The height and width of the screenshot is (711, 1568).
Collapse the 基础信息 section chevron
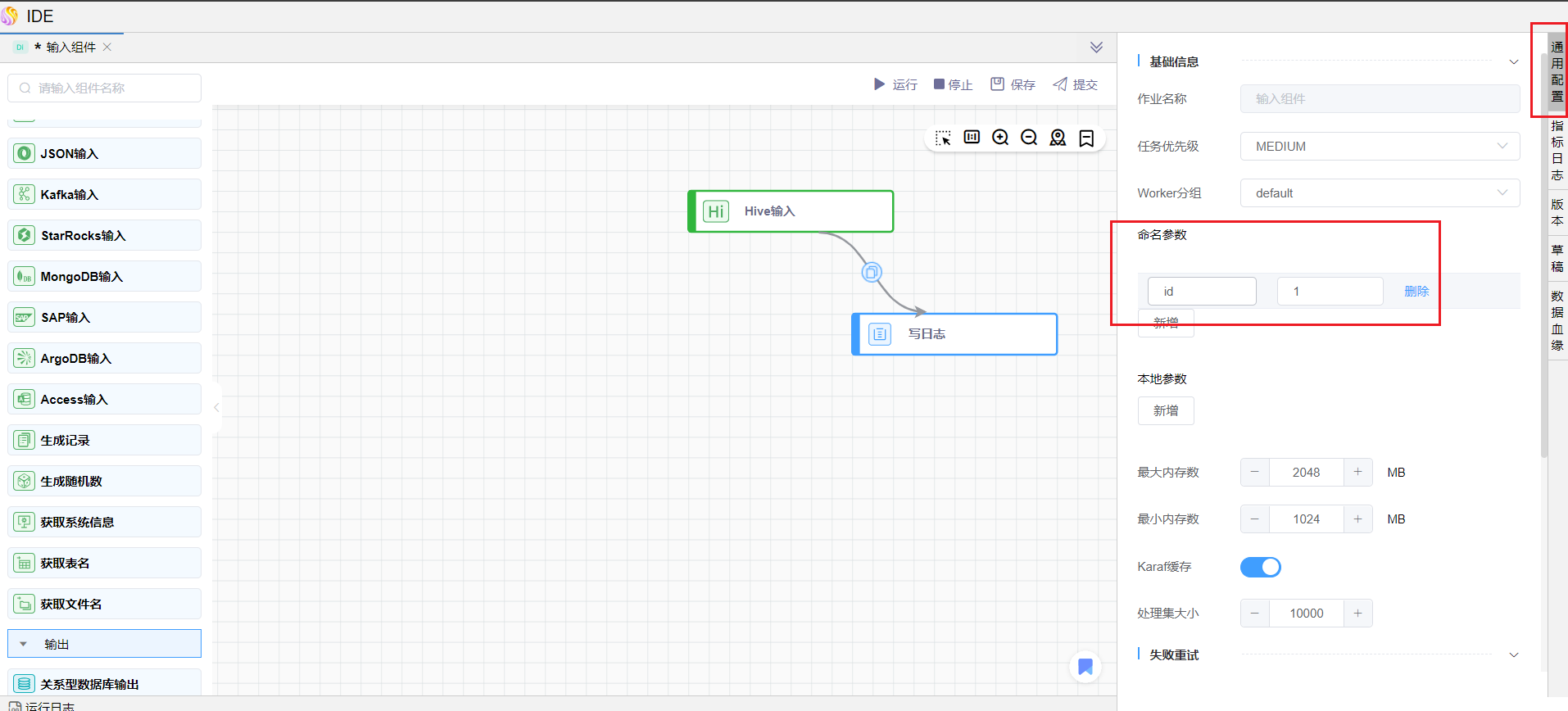pyautogui.click(x=1513, y=62)
